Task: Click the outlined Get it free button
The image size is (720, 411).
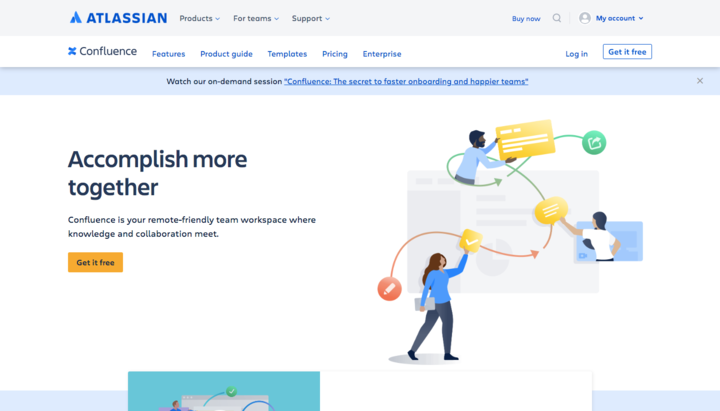Action: coord(627,52)
